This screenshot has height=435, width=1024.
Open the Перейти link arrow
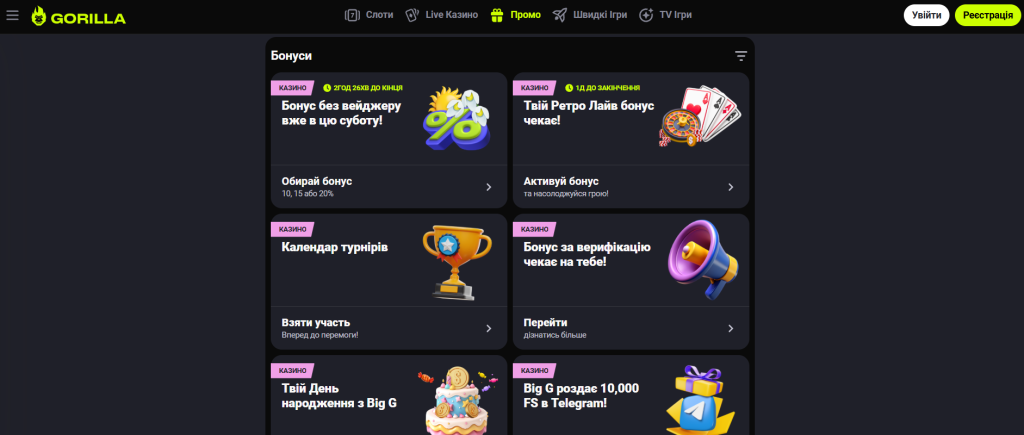click(731, 329)
